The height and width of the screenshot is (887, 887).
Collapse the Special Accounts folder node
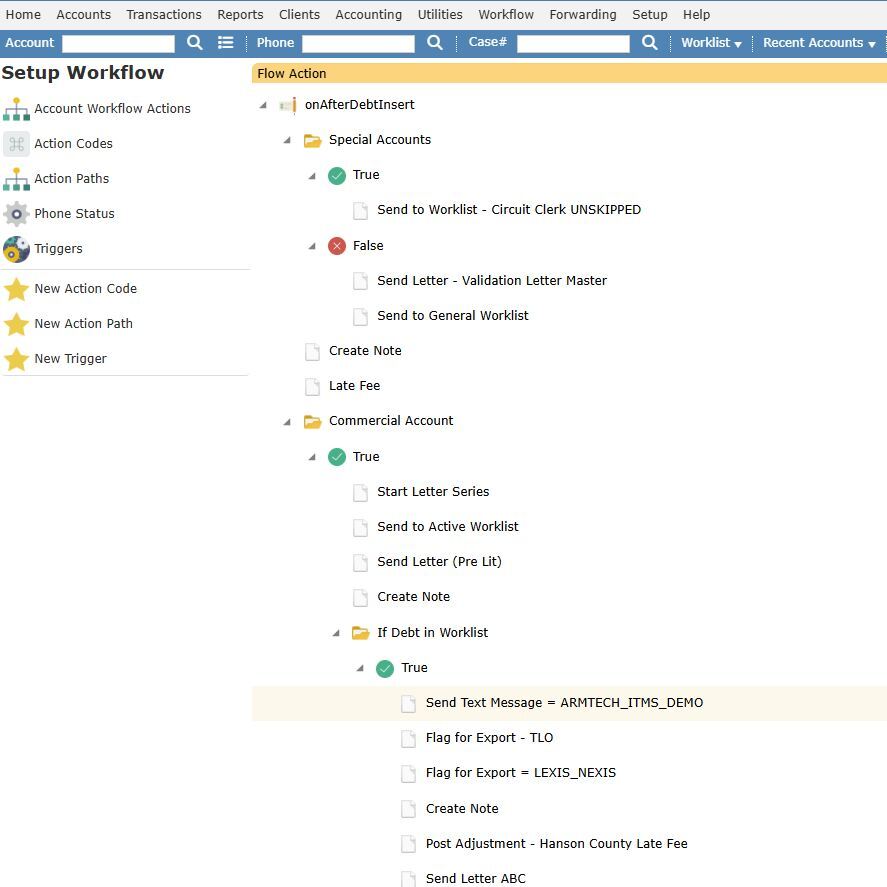click(287, 140)
